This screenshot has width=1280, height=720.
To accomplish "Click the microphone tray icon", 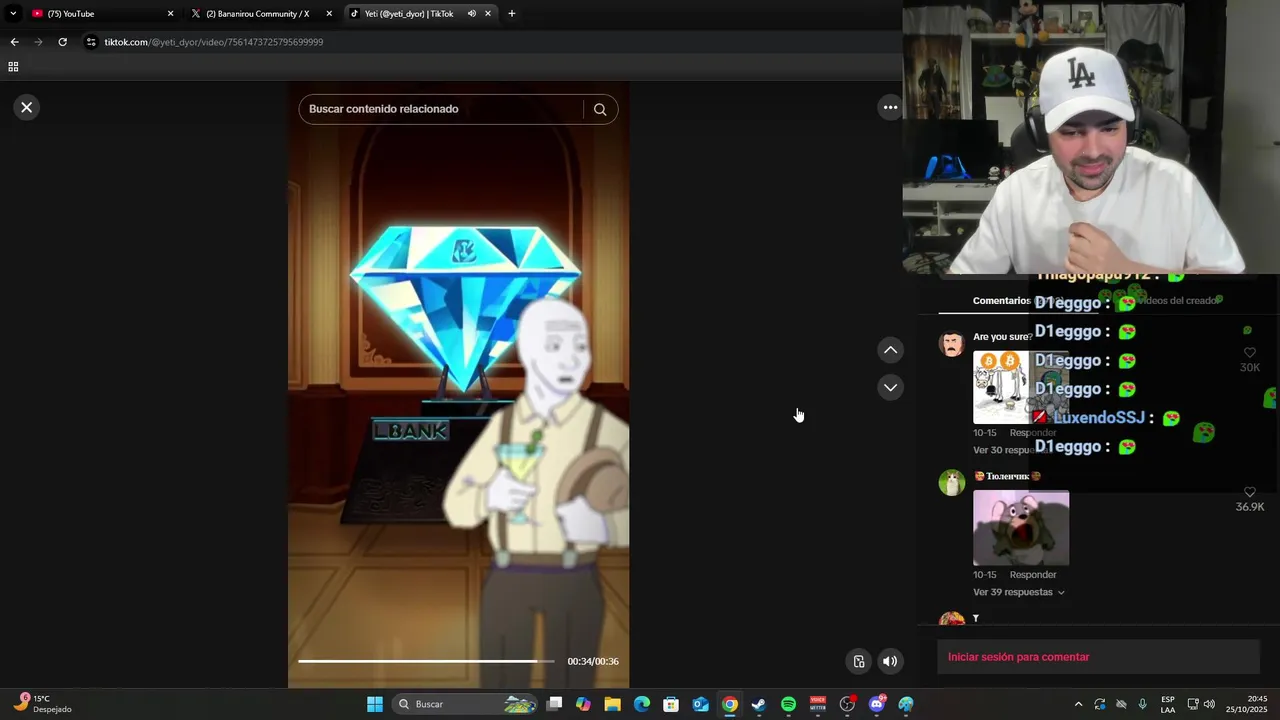I will click(1142, 704).
